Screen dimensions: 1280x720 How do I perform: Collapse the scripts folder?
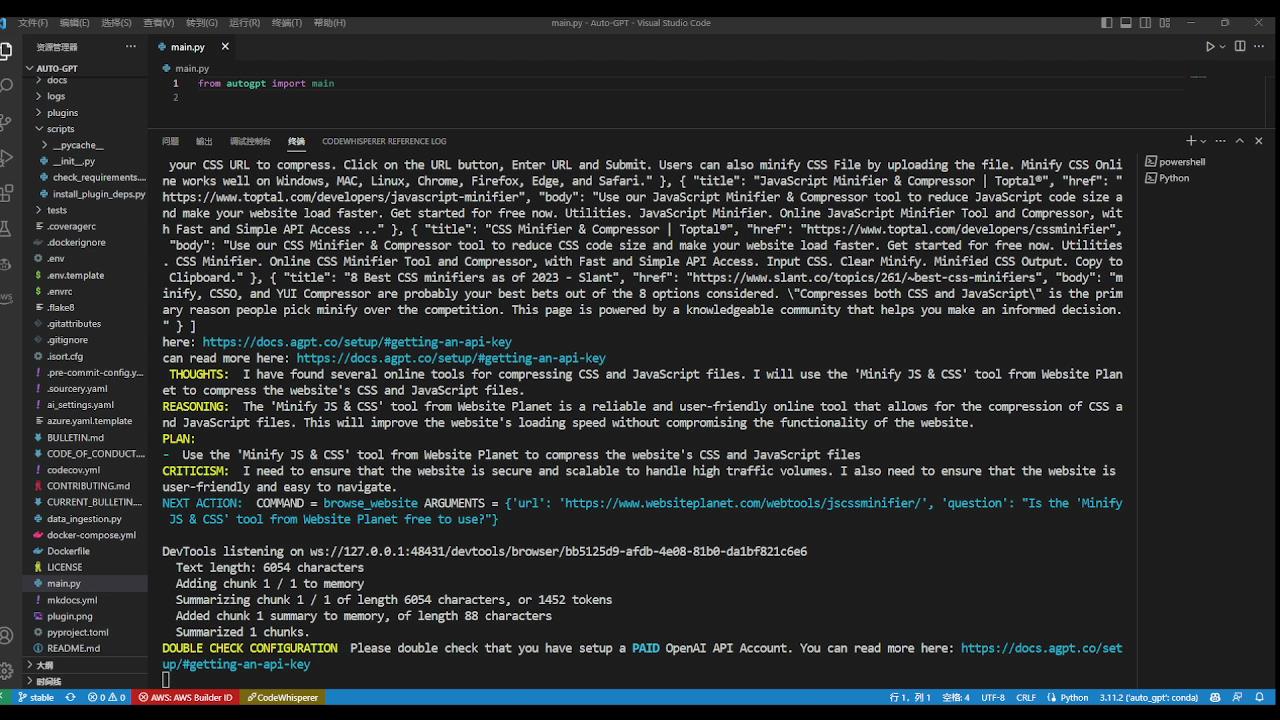[85, 129]
